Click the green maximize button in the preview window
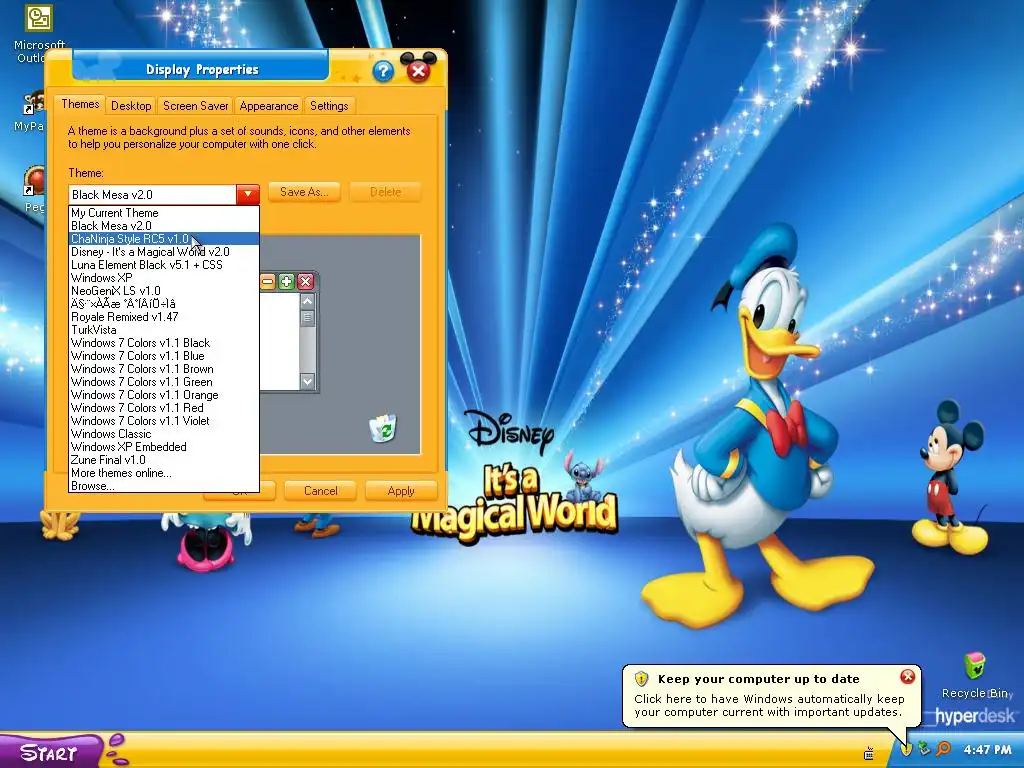The height and width of the screenshot is (768, 1024). coord(286,281)
